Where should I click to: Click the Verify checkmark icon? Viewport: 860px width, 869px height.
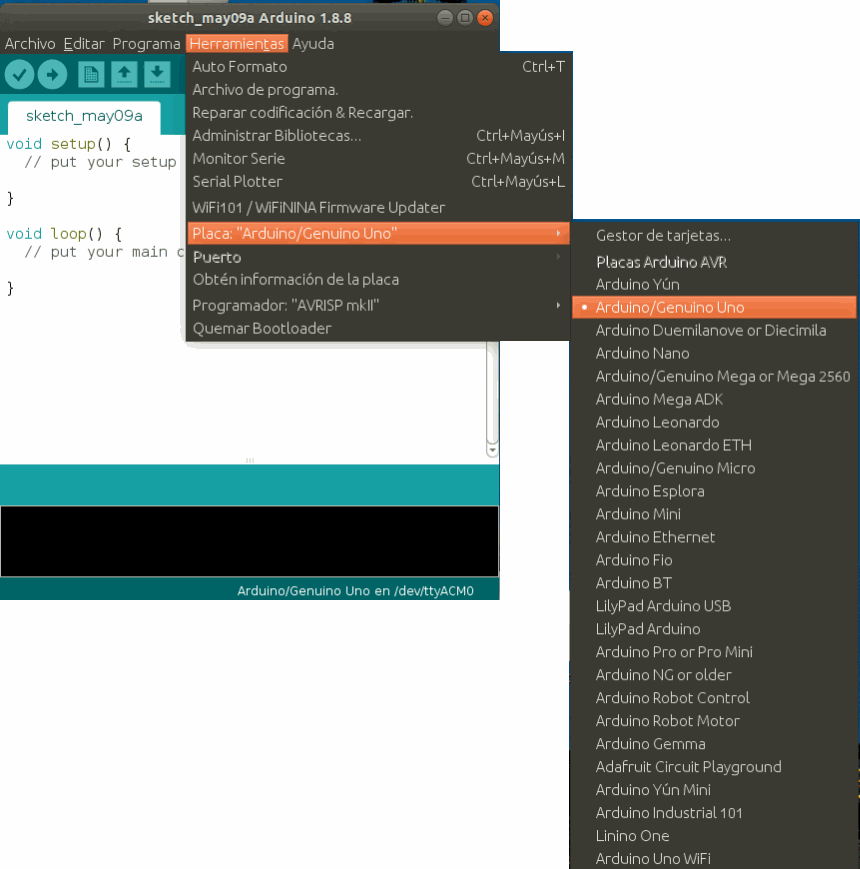tap(19, 74)
